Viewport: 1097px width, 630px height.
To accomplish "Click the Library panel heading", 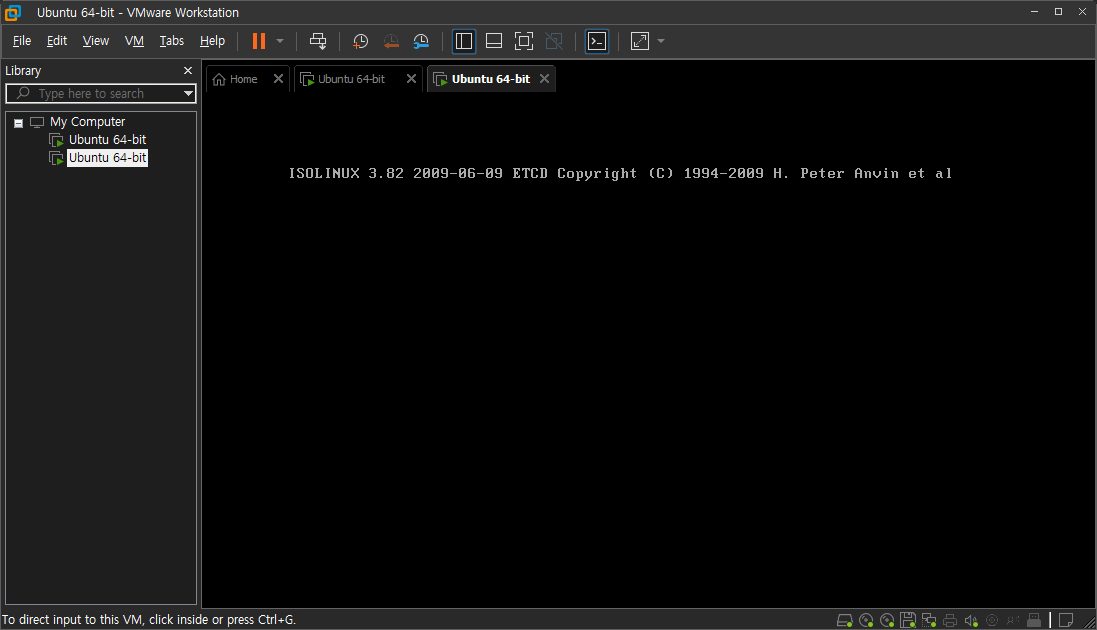I will pos(23,71).
